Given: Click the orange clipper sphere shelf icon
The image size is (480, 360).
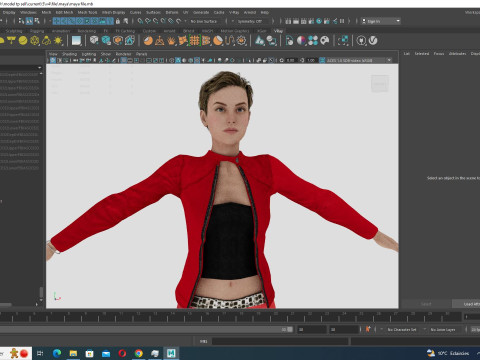Looking at the screenshot, I should click(218, 41).
